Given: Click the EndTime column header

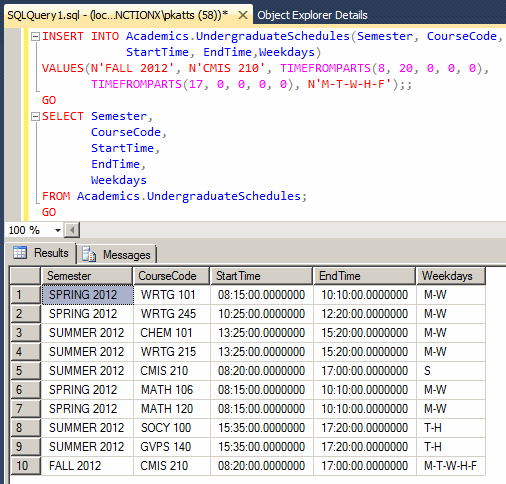Looking at the screenshot, I should click(364, 276).
